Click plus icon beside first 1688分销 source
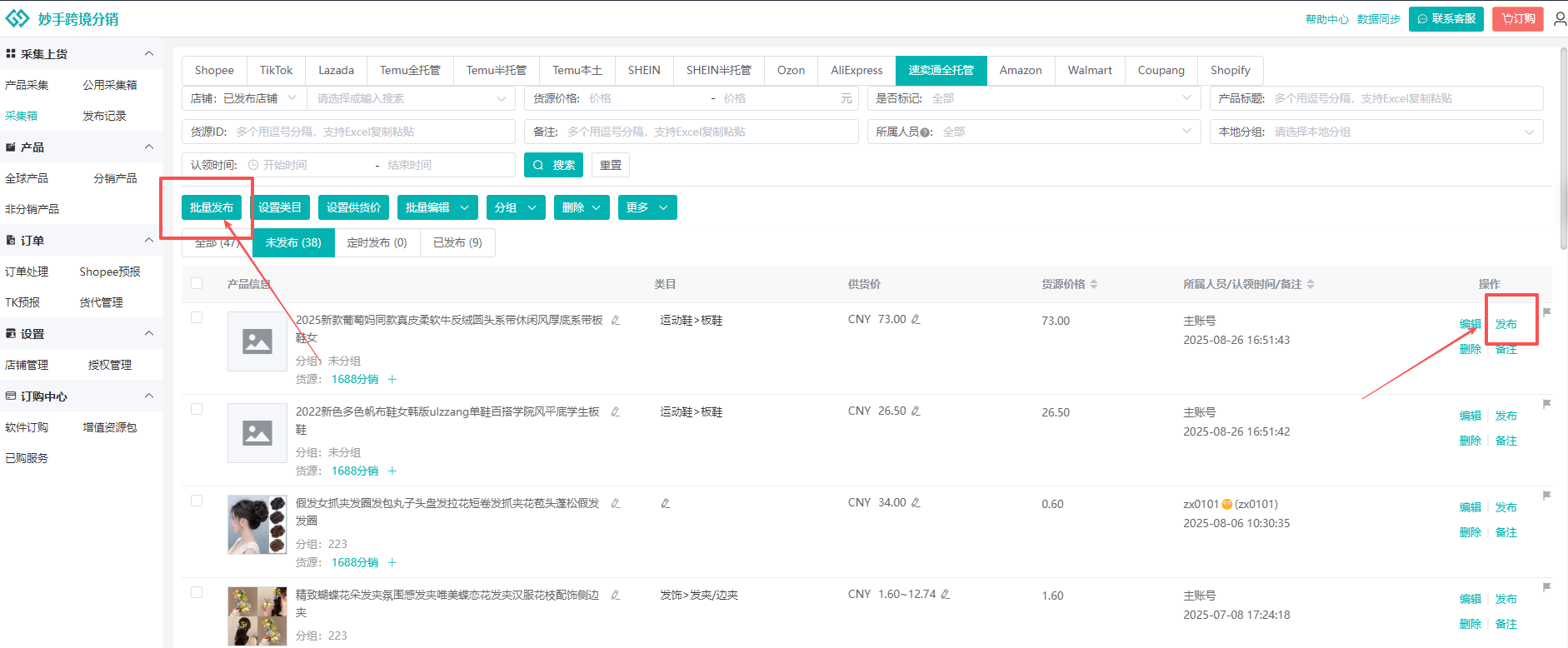This screenshot has width=1568, height=648. point(392,379)
